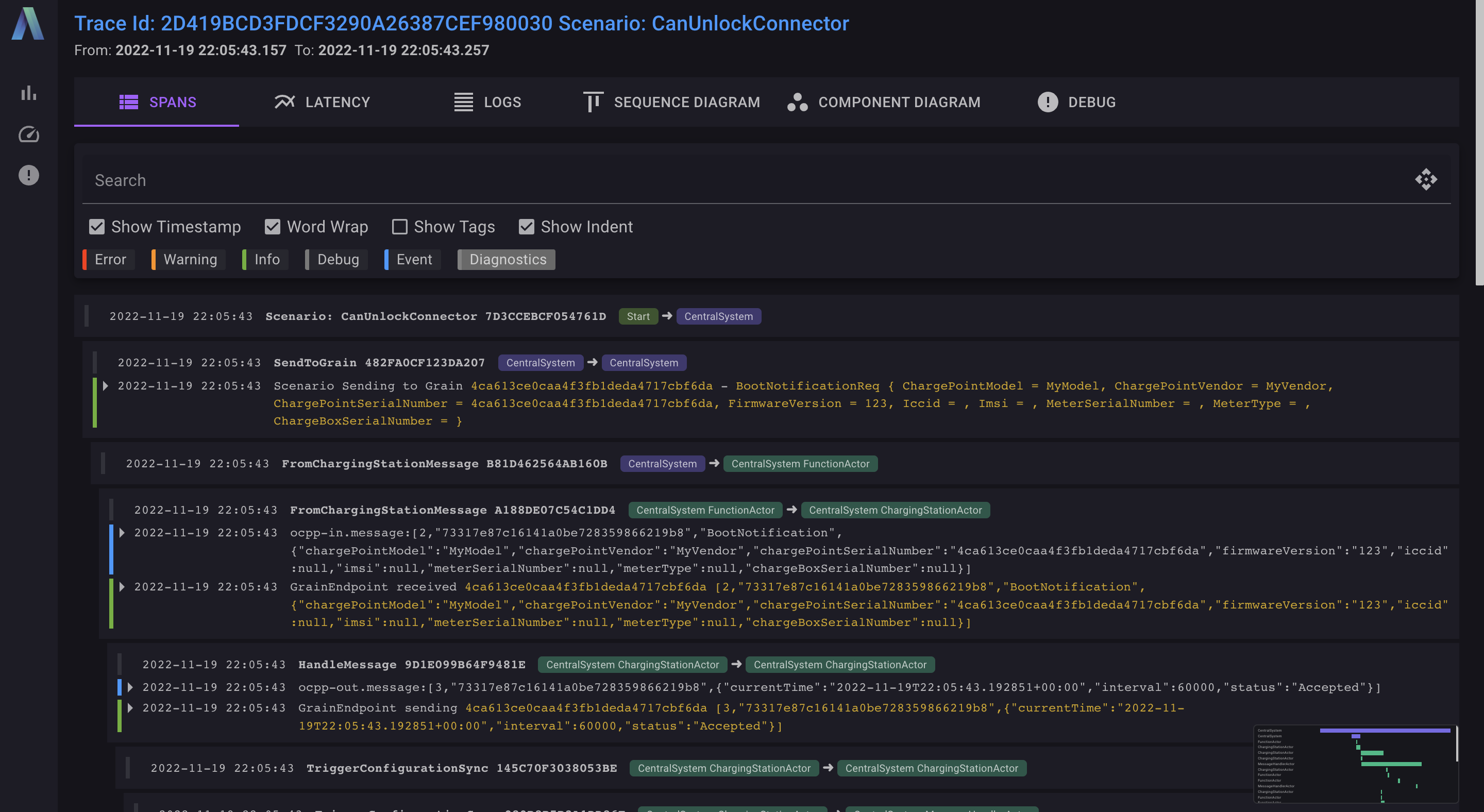Open the Sequence Diagram view icon

pos(593,102)
